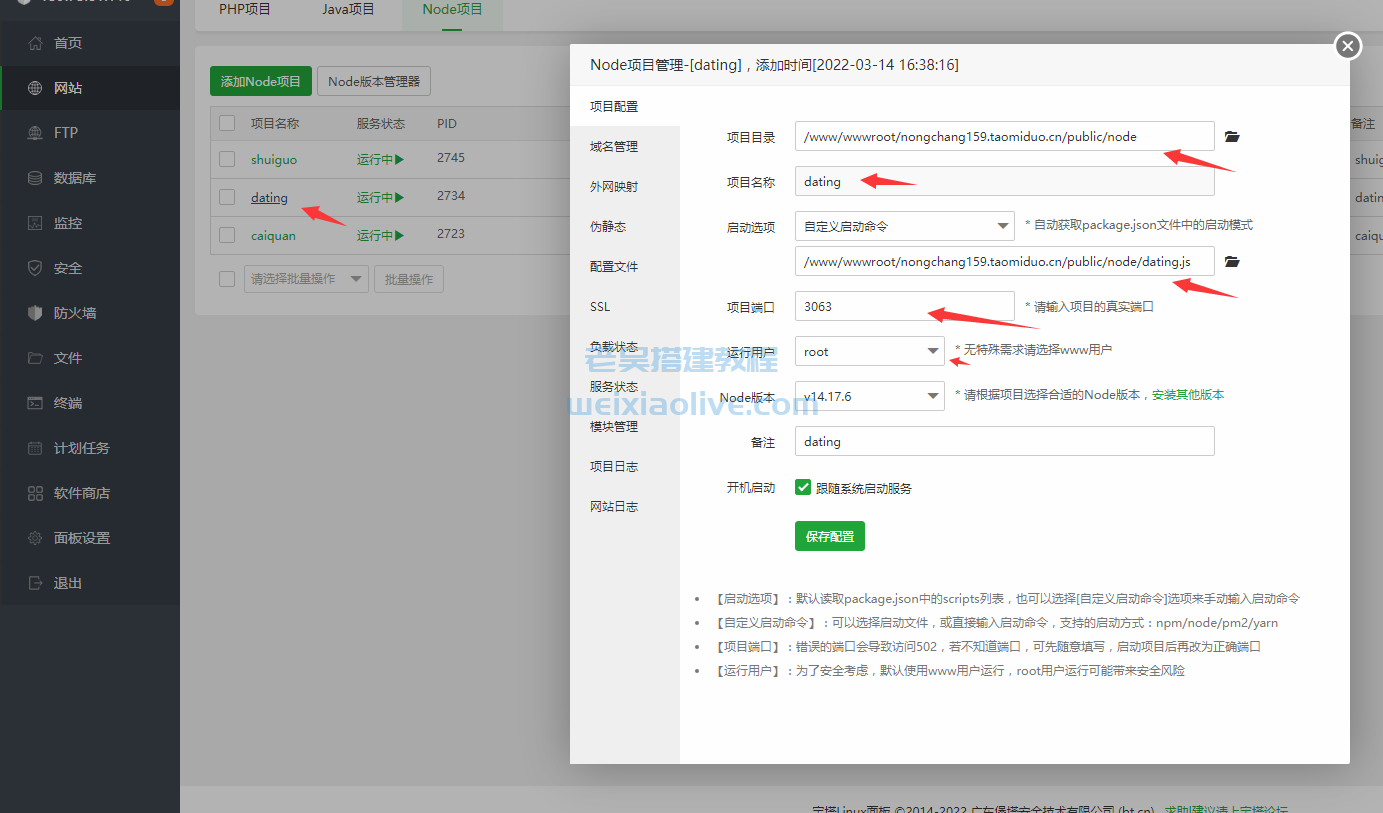Image resolution: width=1383 pixels, height=813 pixels.
Task: Browse file for startup script dating.js
Action: (1232, 261)
